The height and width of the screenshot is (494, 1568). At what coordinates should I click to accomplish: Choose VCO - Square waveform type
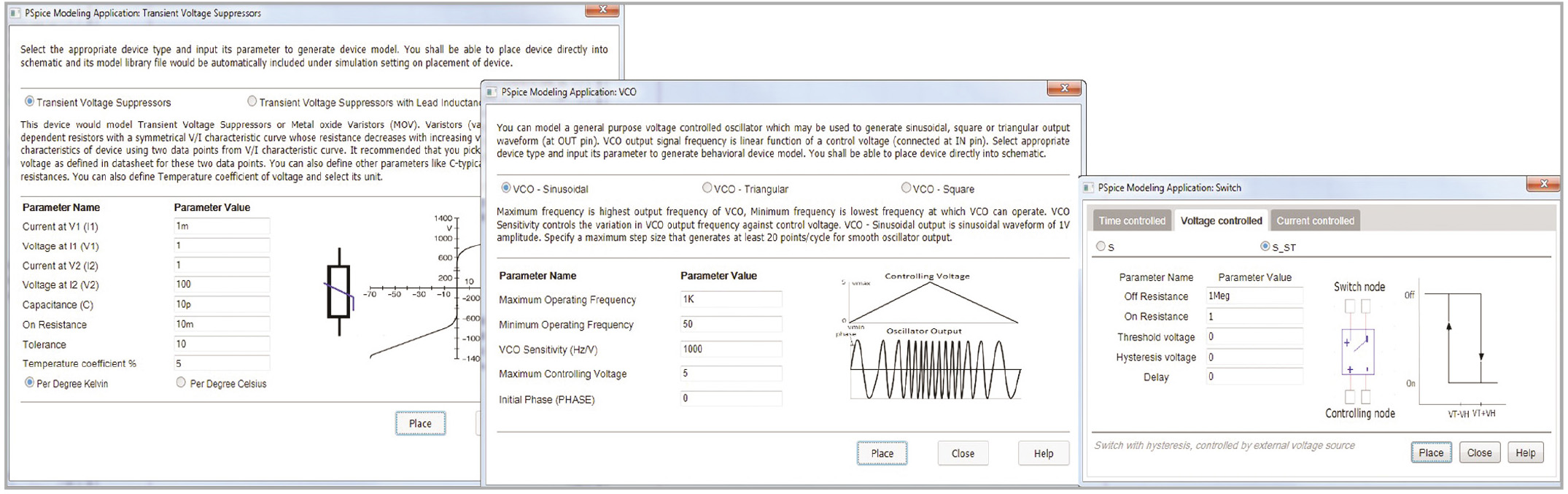click(x=906, y=188)
